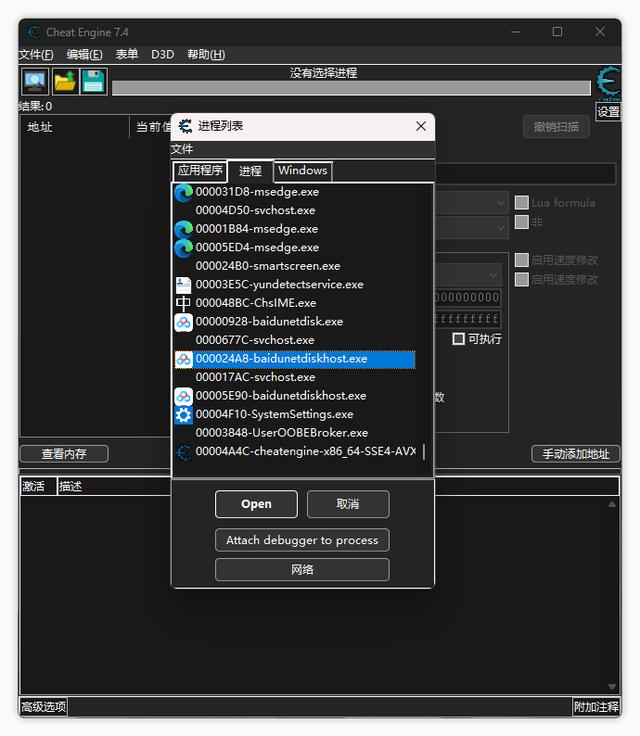The image size is (640, 736).
Task: Click the open folder toolbar icon
Action: [65, 82]
